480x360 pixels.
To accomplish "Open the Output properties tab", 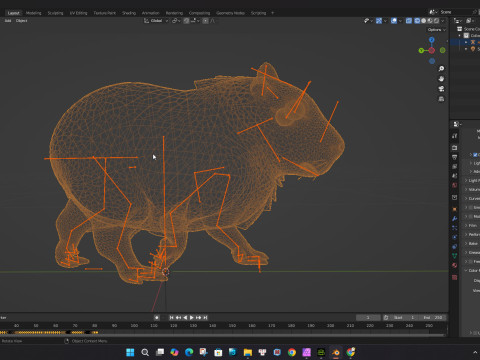I will point(454,157).
